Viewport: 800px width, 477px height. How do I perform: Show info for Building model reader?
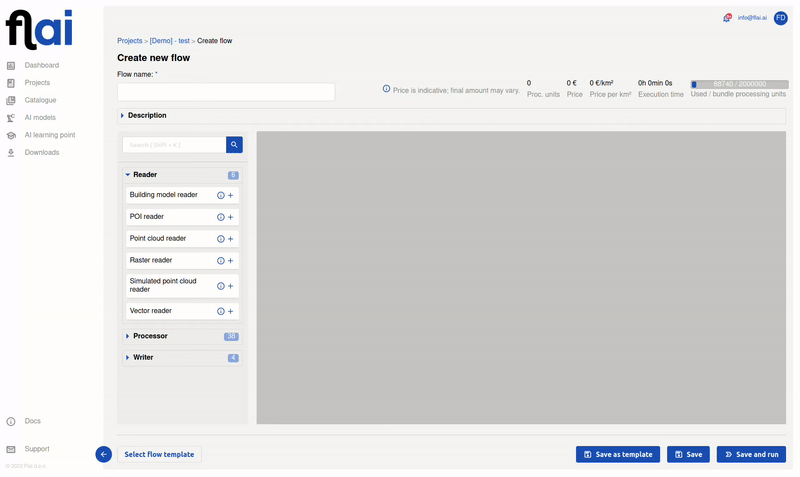[x=220, y=195]
